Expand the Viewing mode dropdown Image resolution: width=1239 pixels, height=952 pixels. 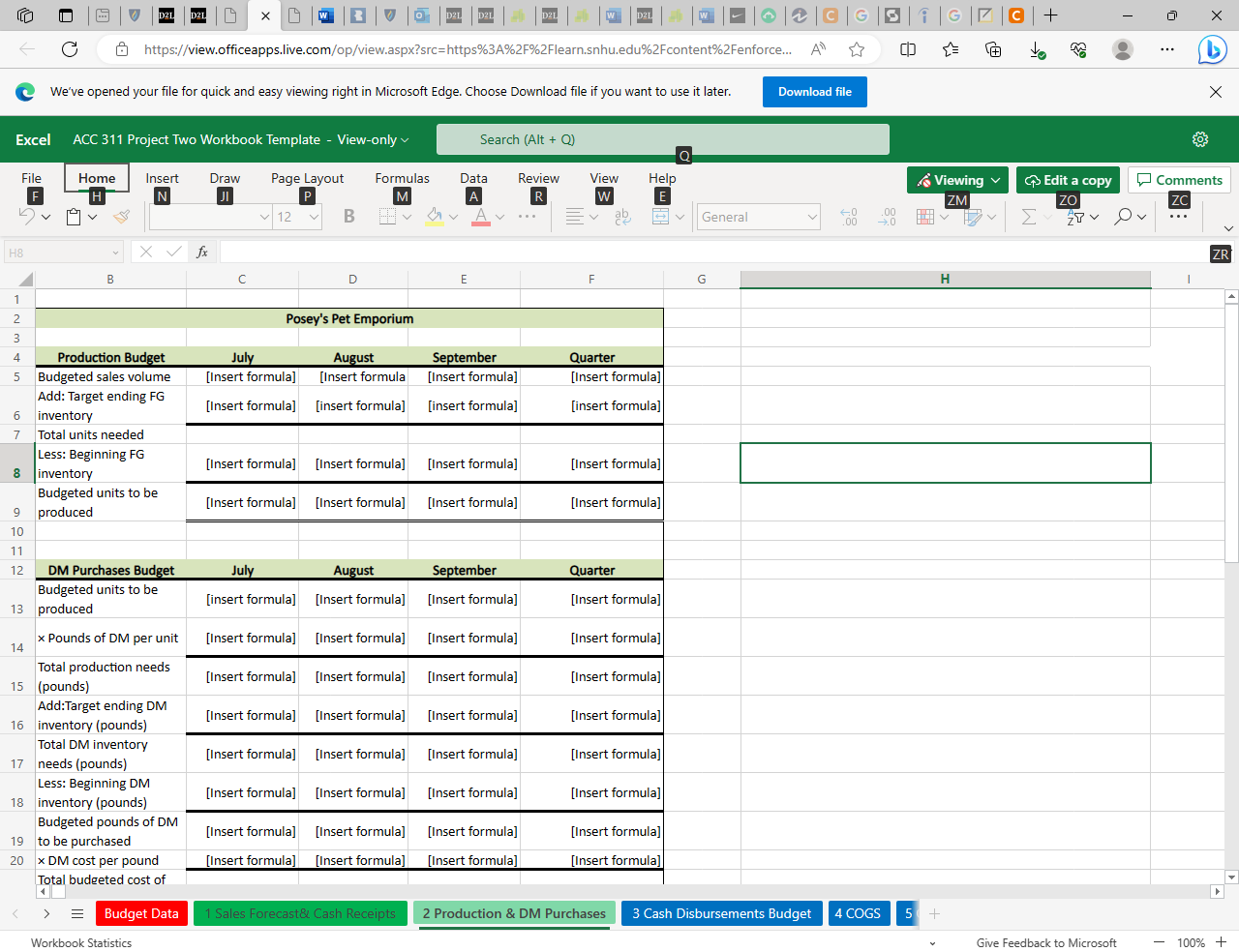[x=995, y=180]
